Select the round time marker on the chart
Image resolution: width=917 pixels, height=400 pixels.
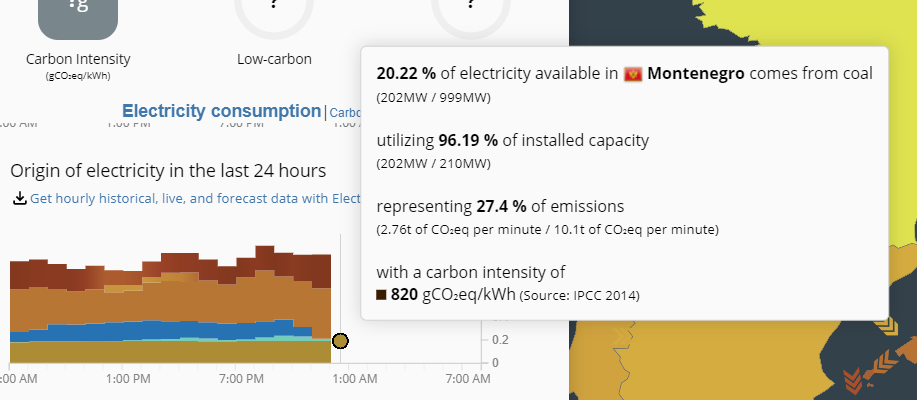[x=340, y=341]
